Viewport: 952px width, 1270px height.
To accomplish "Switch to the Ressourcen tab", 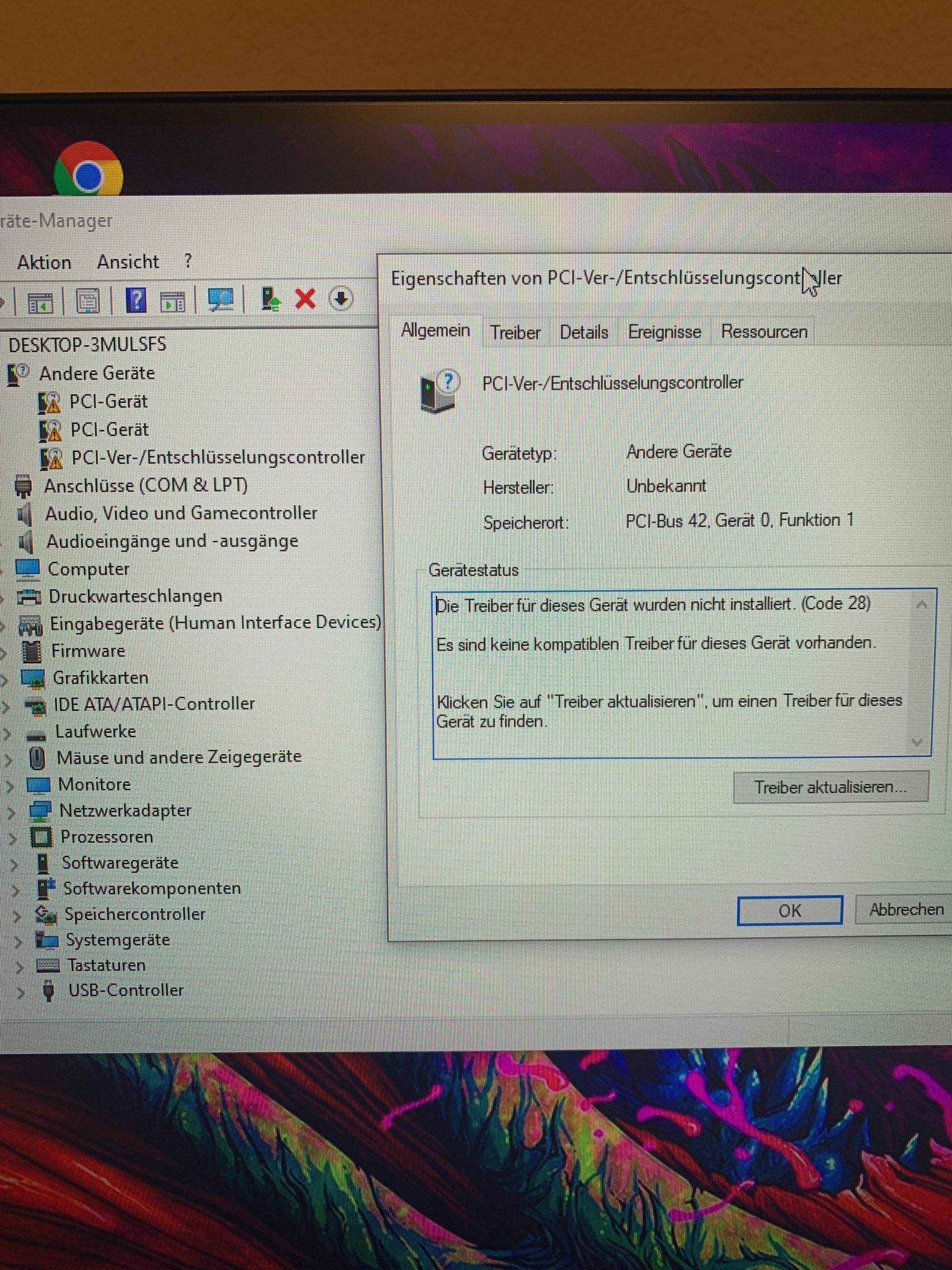I will coord(764,331).
